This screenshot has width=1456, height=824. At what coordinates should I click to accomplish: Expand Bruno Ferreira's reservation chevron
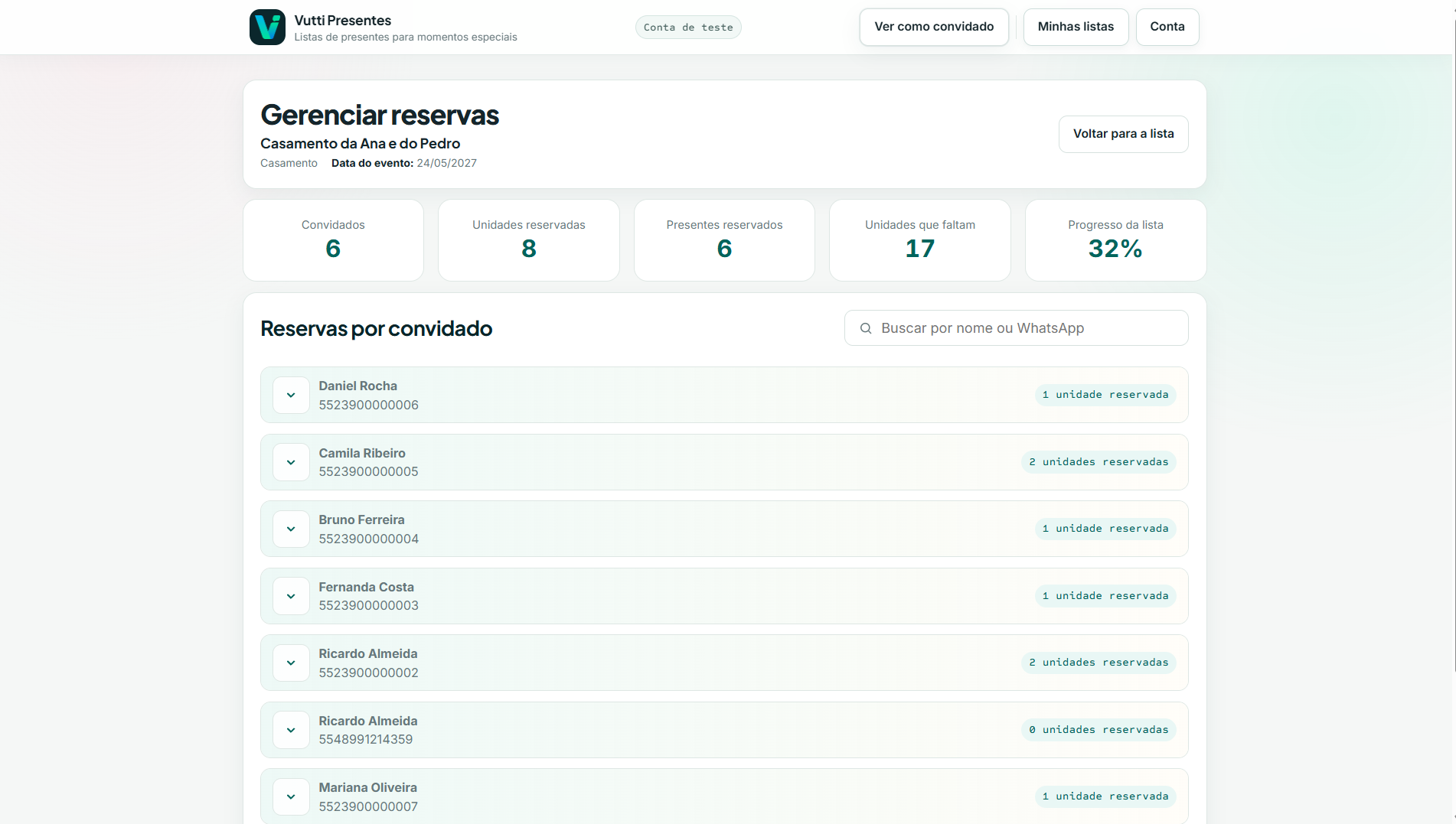click(291, 529)
